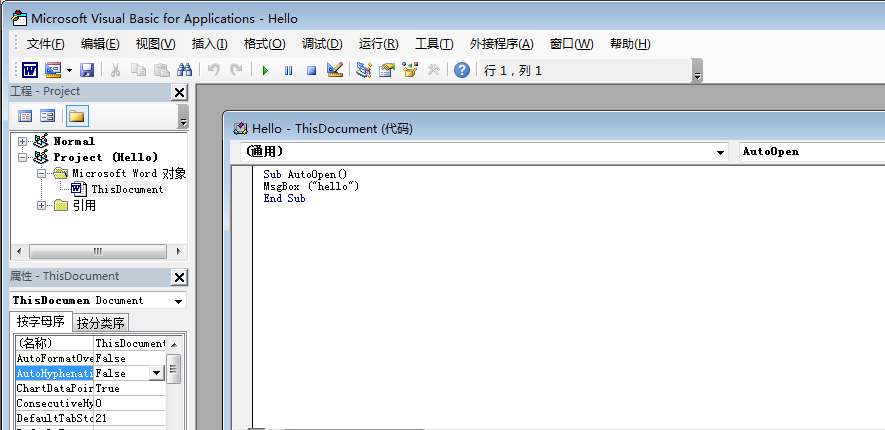Open the 编辑(E) menu

[x=100, y=44]
